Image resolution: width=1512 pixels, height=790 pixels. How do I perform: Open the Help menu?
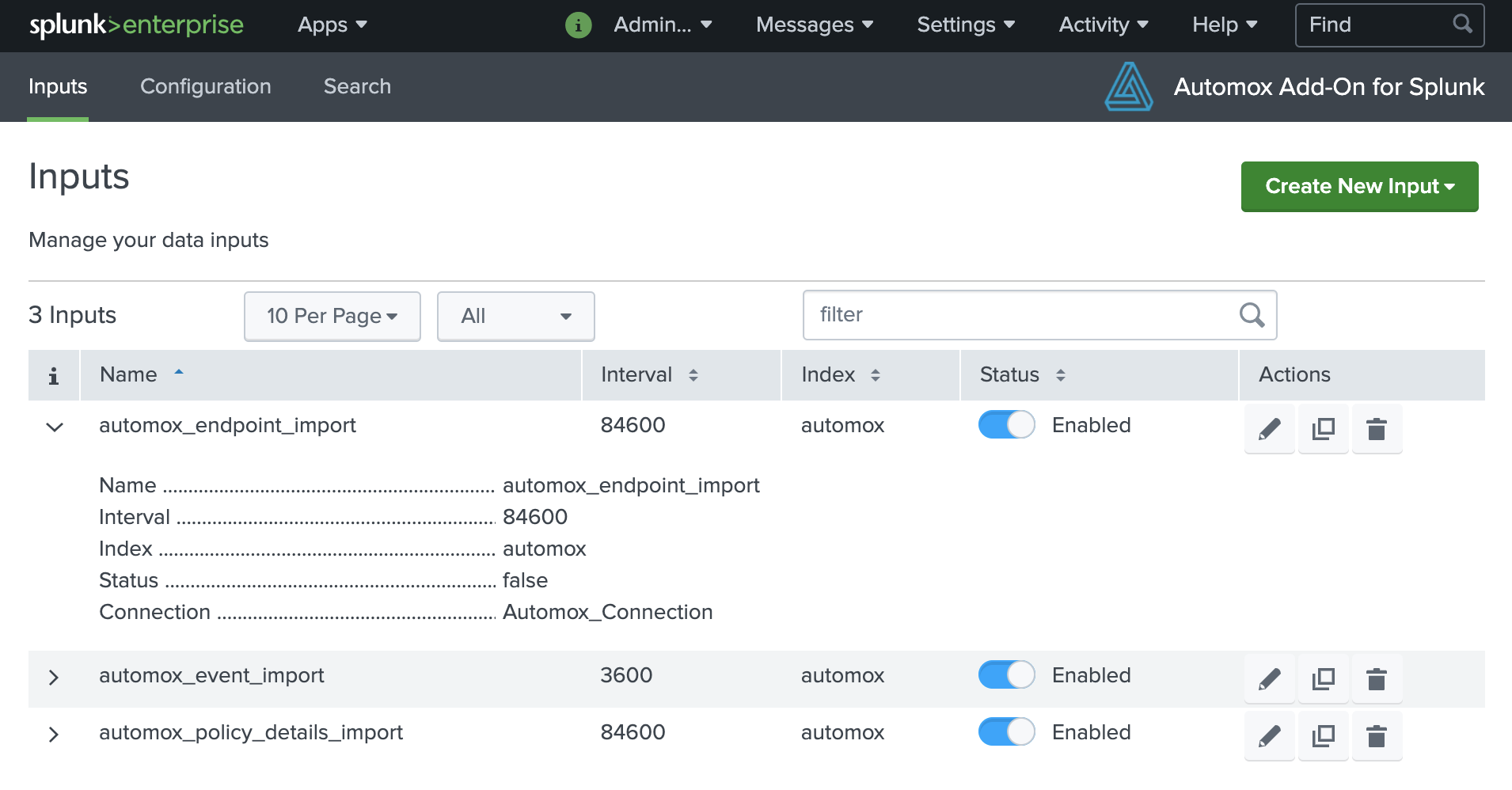1225,25
